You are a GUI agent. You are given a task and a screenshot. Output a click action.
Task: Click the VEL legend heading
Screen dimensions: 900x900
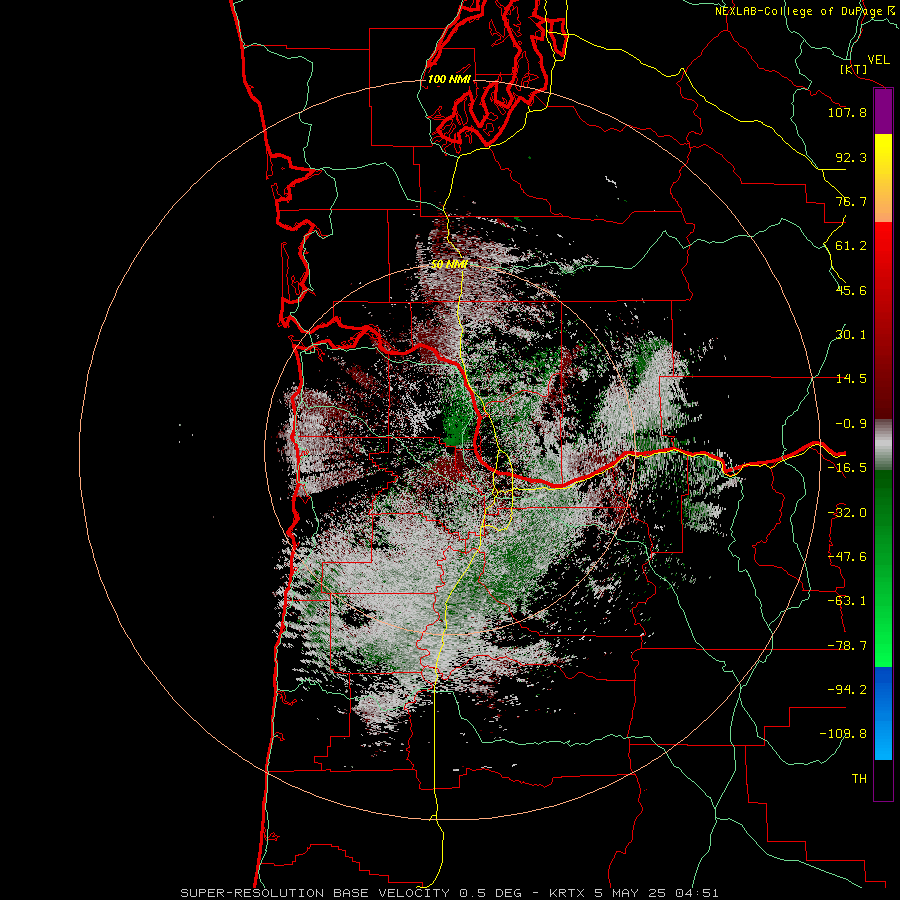point(878,60)
